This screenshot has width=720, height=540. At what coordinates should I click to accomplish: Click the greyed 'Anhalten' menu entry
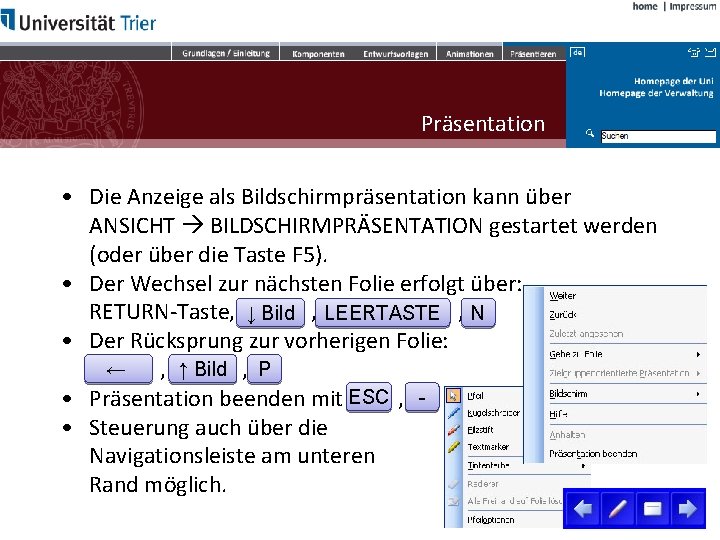pyautogui.click(x=567, y=434)
